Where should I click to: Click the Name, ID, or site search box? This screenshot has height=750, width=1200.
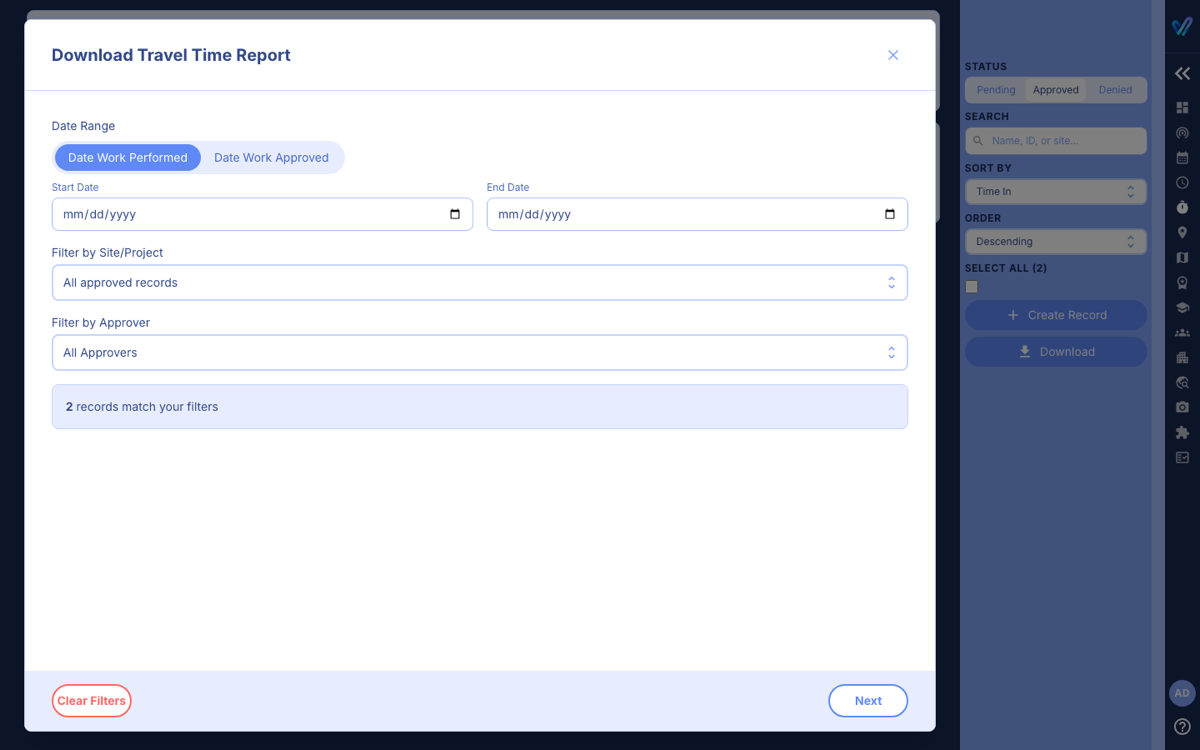1056,141
